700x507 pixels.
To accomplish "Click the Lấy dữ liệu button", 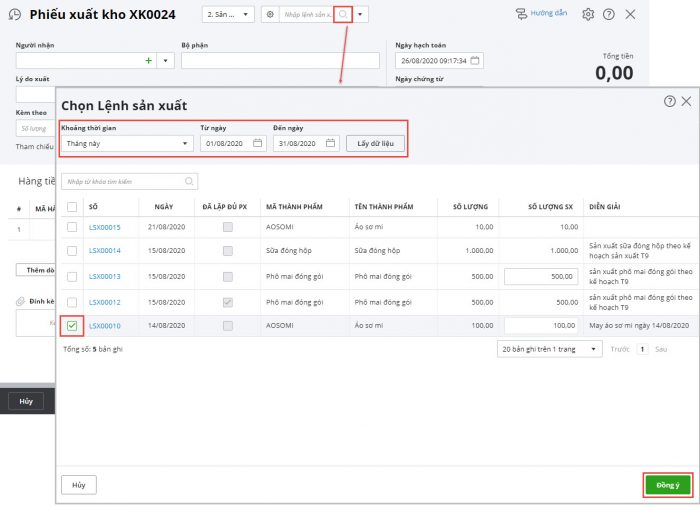I will click(x=375, y=143).
